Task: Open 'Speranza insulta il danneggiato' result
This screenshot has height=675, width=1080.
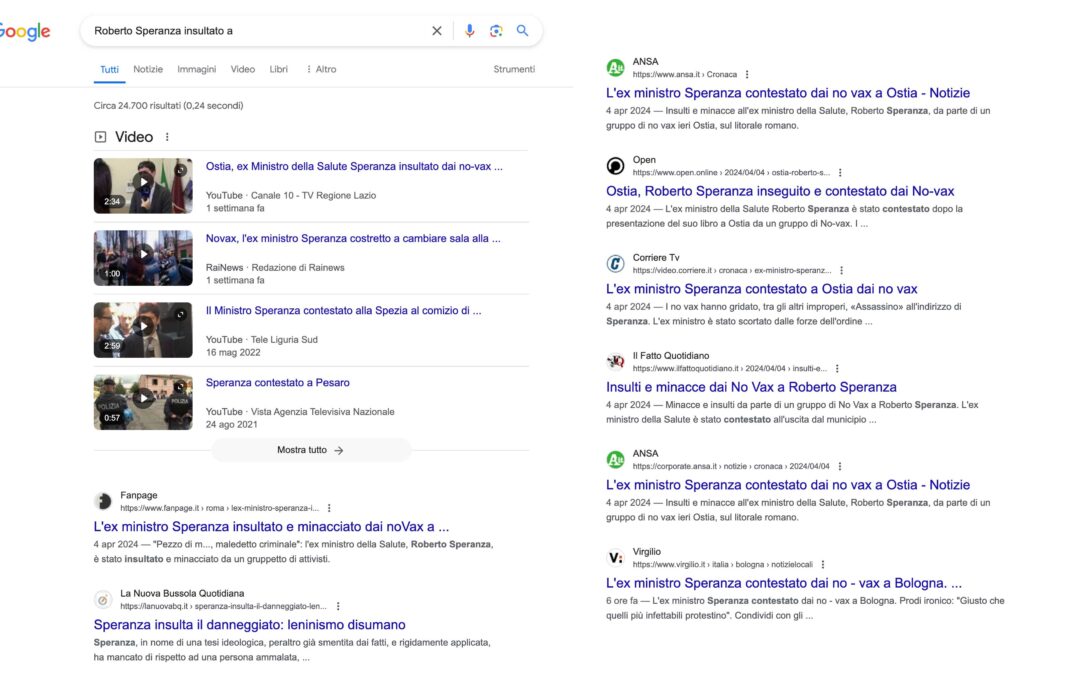Action: (249, 625)
